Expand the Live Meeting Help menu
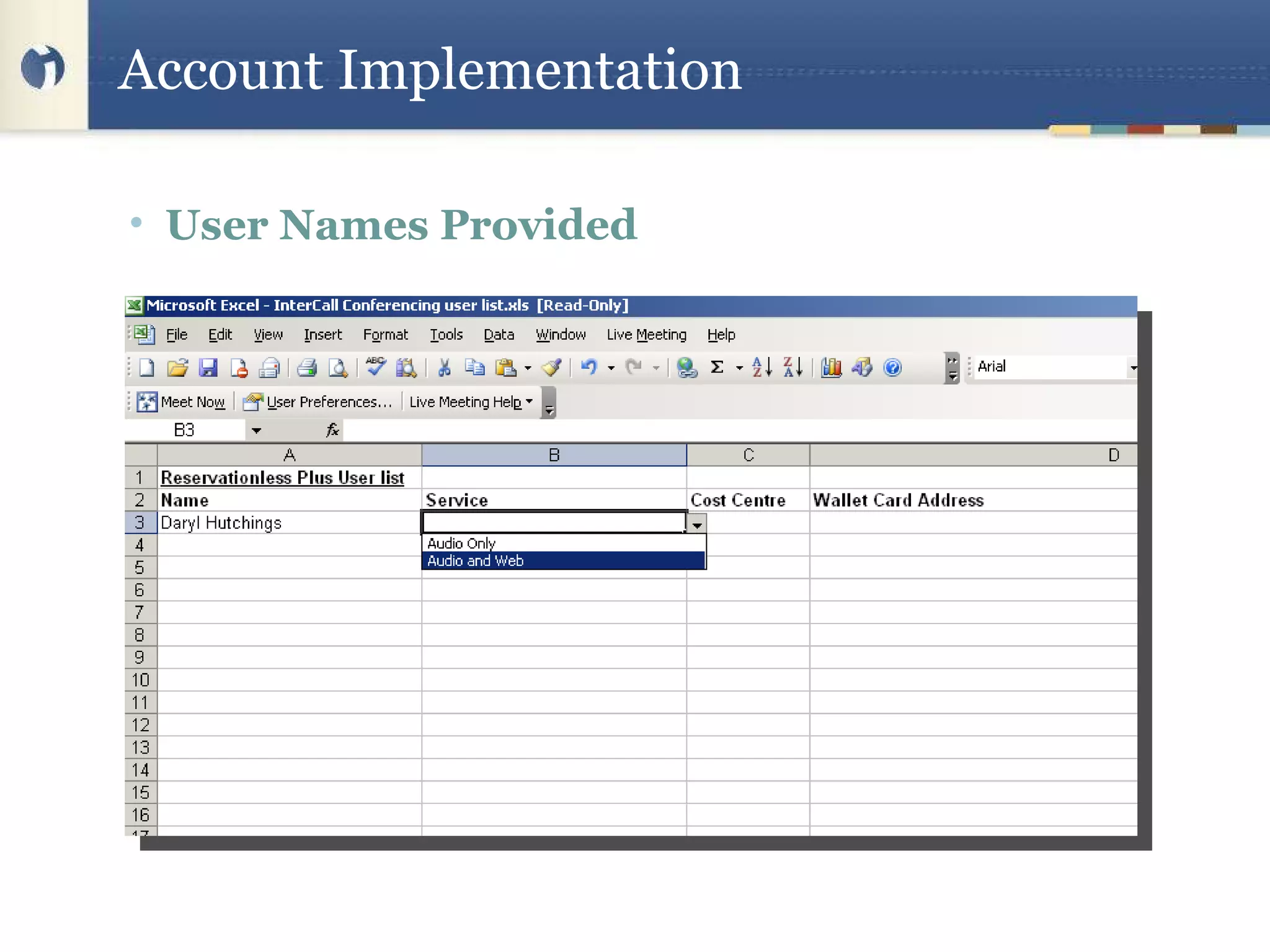 [471, 402]
